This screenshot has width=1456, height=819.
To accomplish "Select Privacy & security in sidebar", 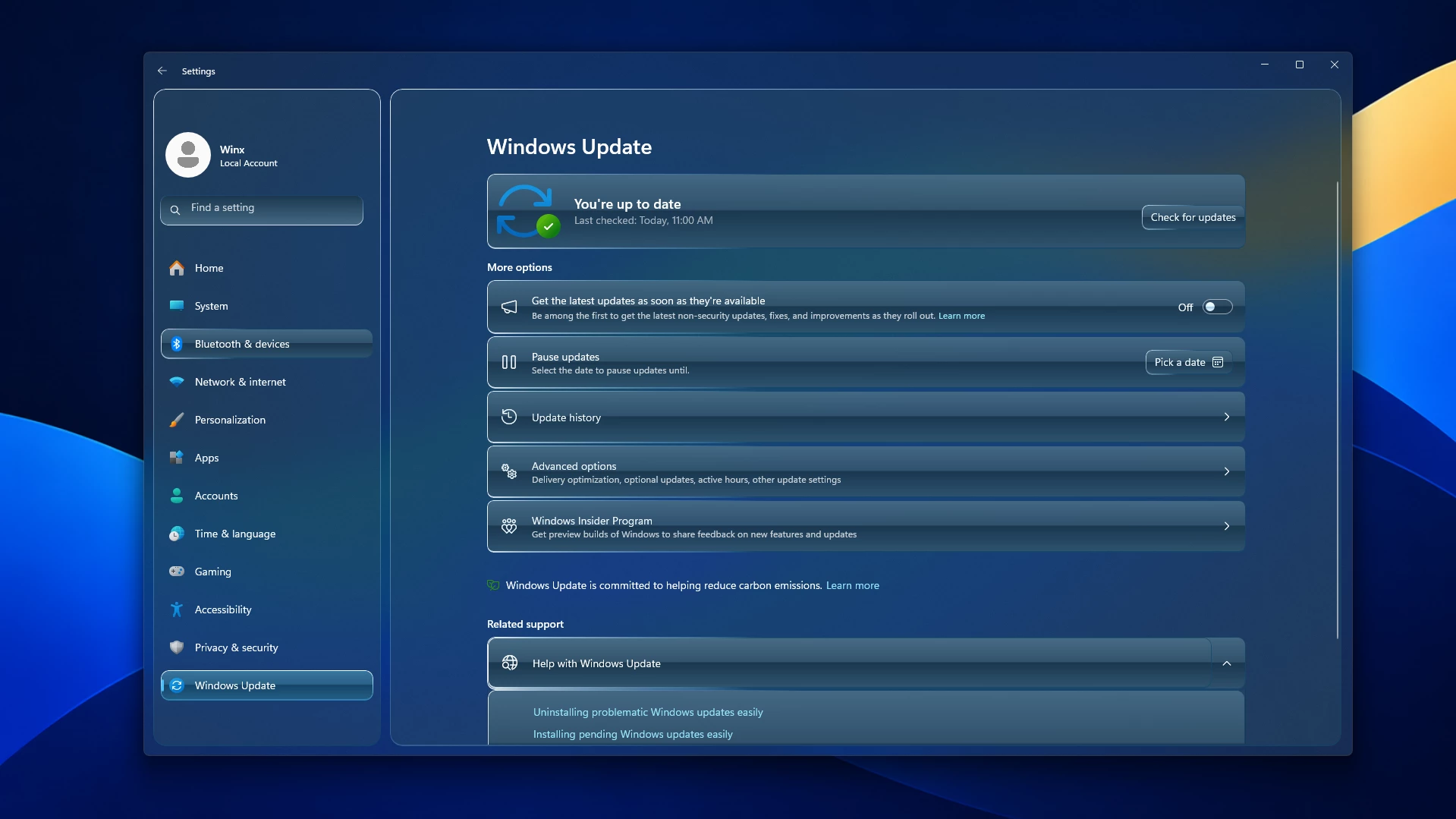I will tap(267, 647).
